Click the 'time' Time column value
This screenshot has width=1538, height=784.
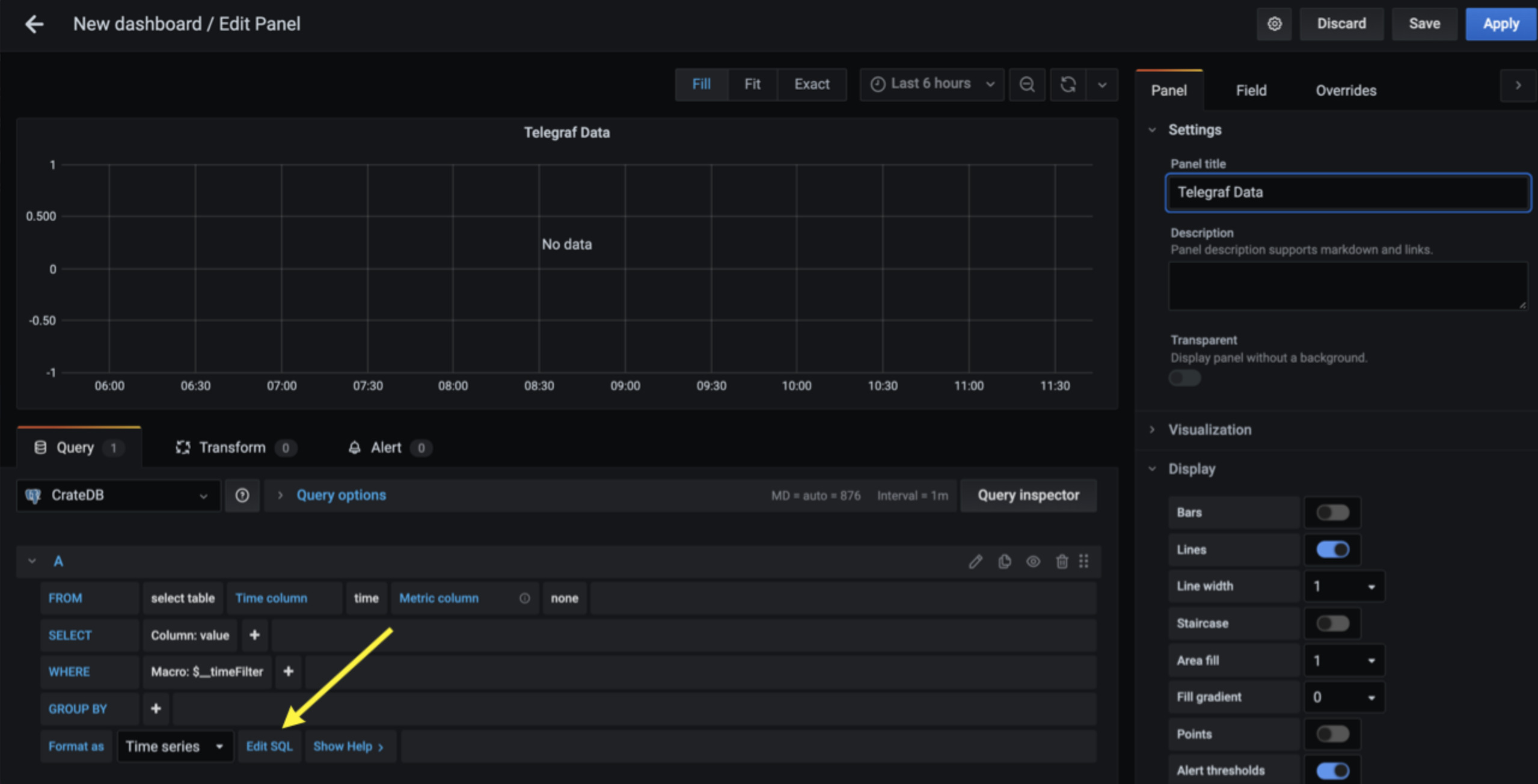click(366, 598)
